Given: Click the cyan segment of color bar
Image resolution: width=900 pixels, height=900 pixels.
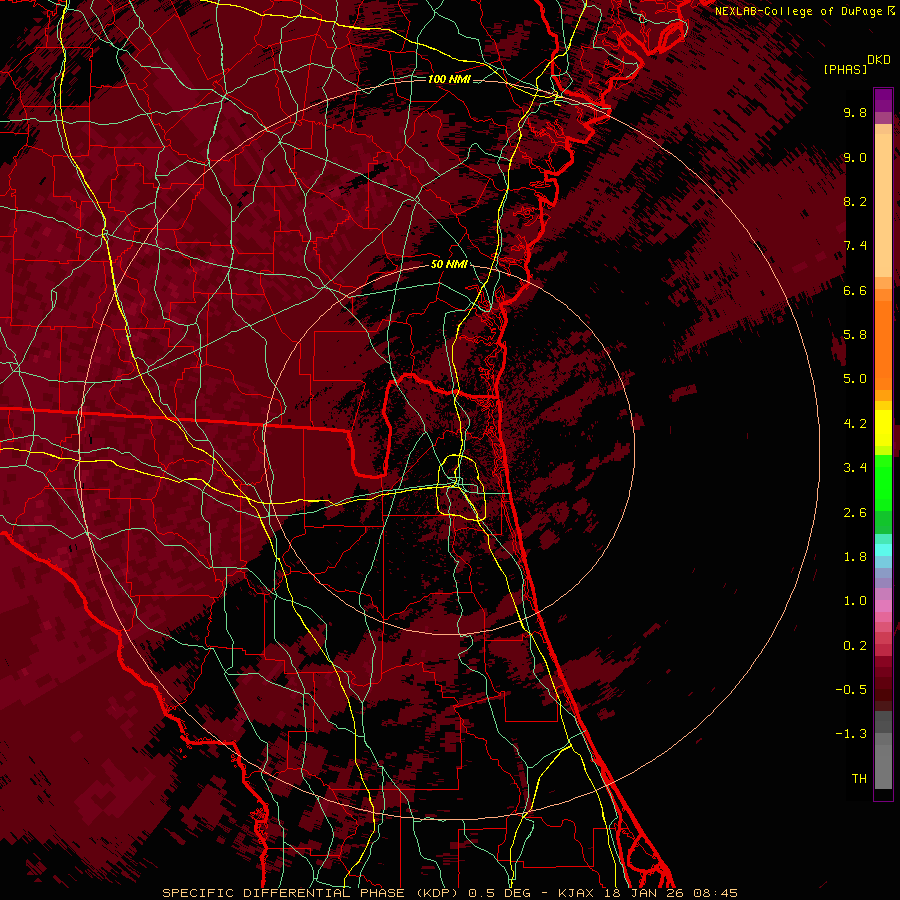Looking at the screenshot, I should (x=883, y=550).
